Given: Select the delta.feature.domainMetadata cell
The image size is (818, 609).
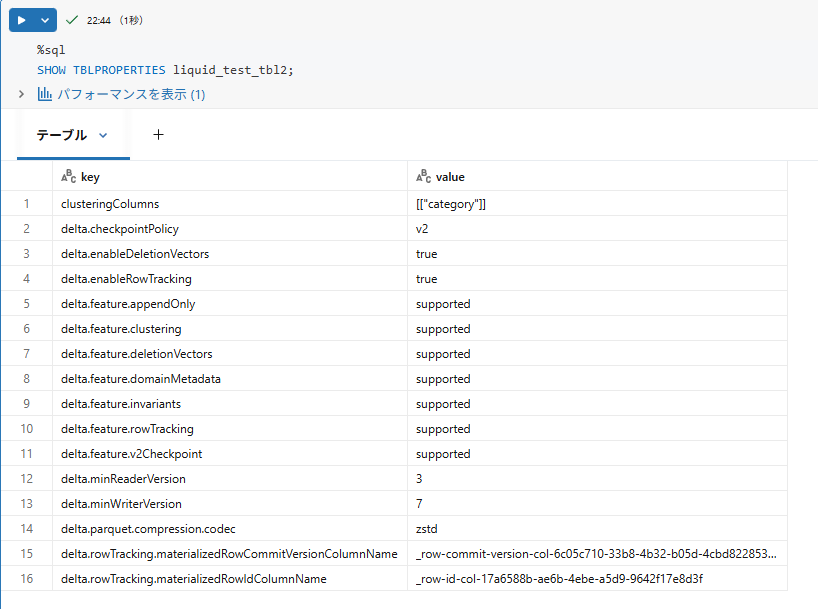Looking at the screenshot, I should pos(230,379).
